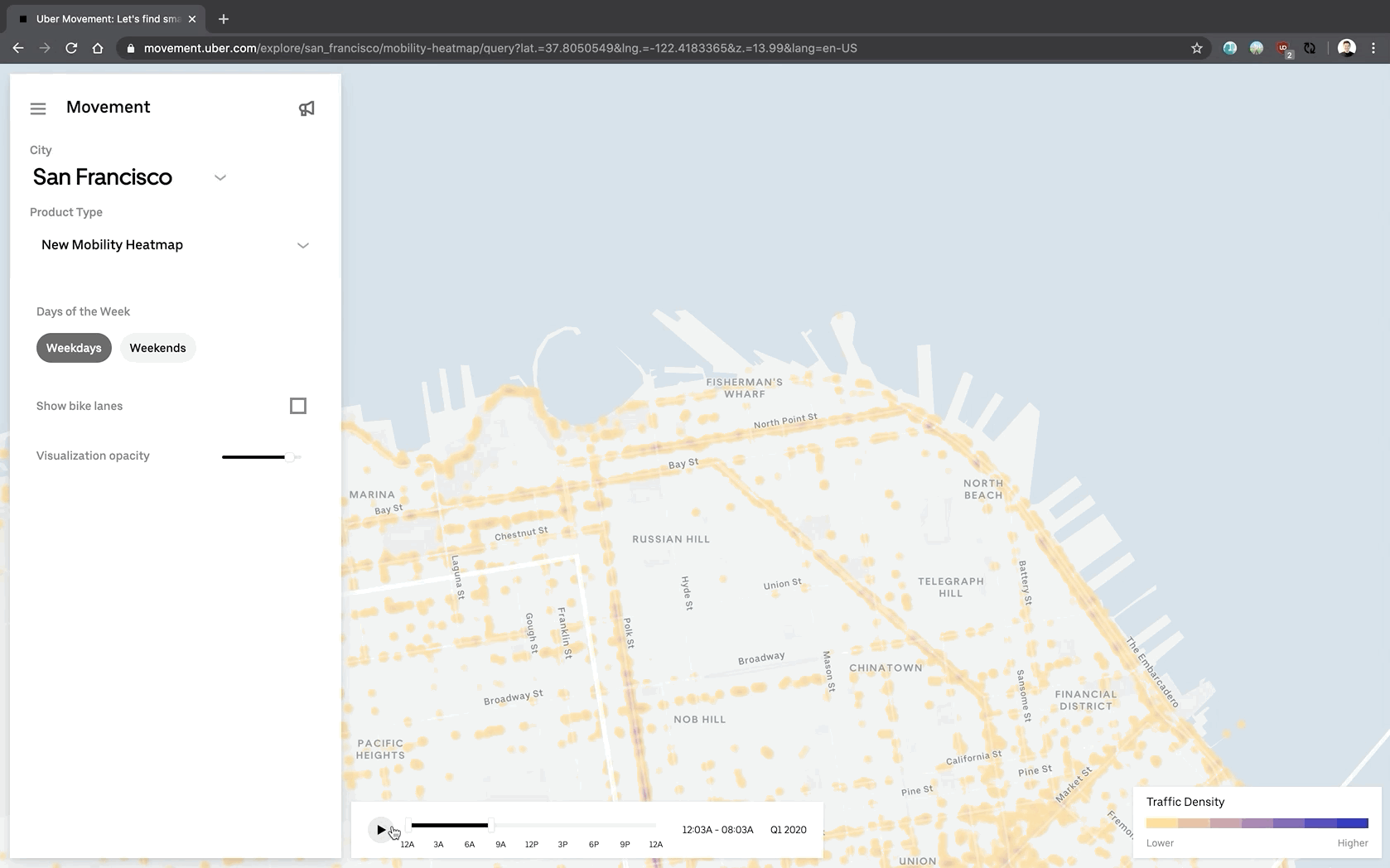1390x868 pixels.
Task: Click the Traffic Density legend title
Action: pyautogui.click(x=1185, y=802)
